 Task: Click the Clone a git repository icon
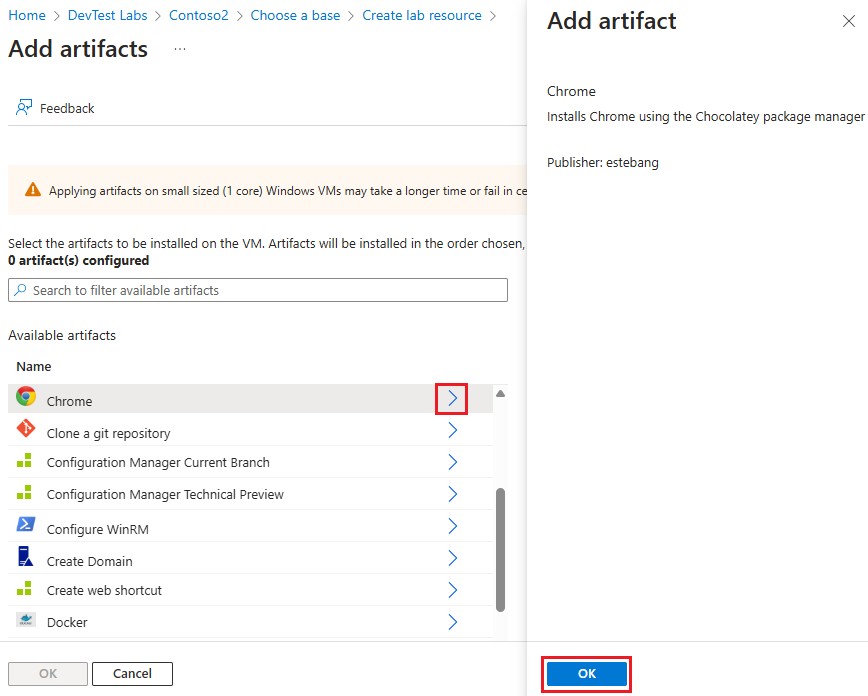(25, 429)
